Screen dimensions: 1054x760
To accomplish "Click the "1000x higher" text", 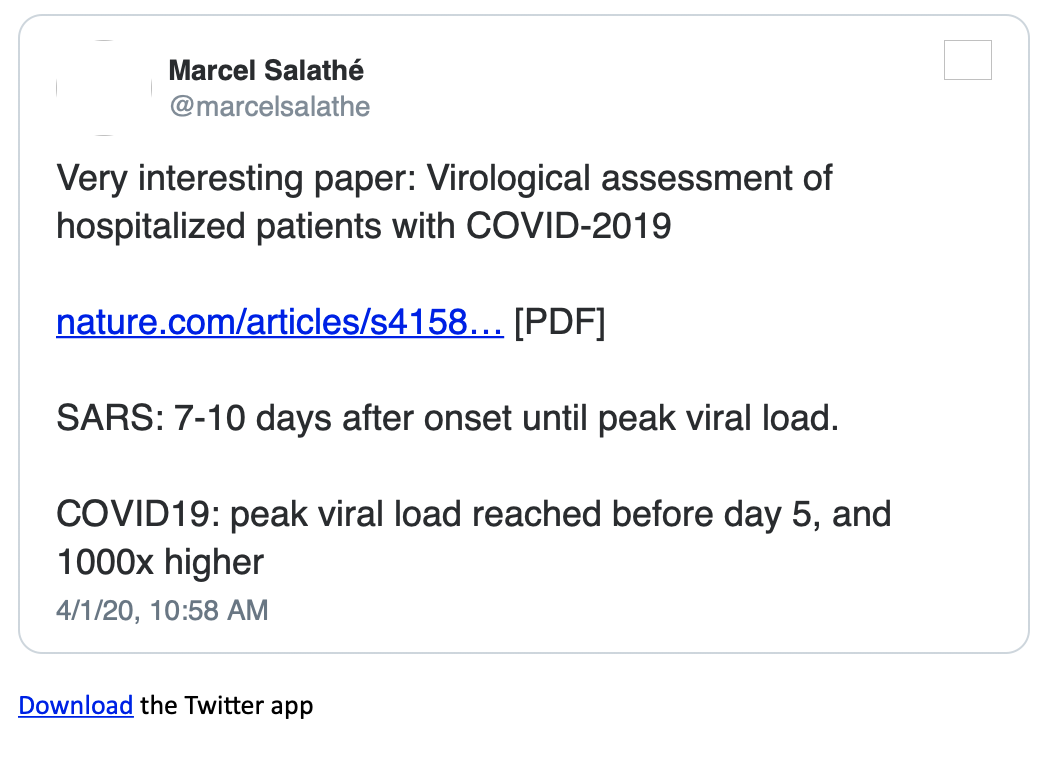I will pos(160,562).
